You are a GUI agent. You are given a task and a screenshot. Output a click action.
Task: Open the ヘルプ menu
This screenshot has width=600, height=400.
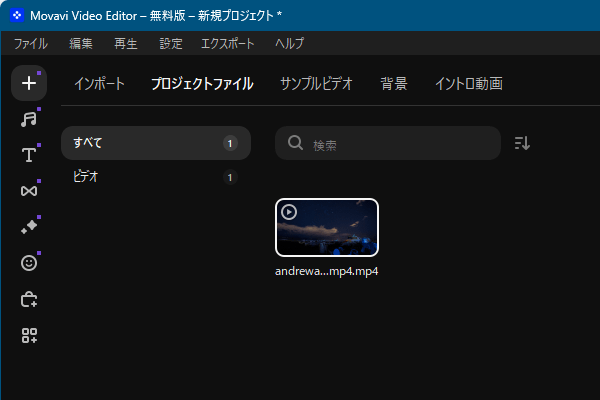coord(290,44)
